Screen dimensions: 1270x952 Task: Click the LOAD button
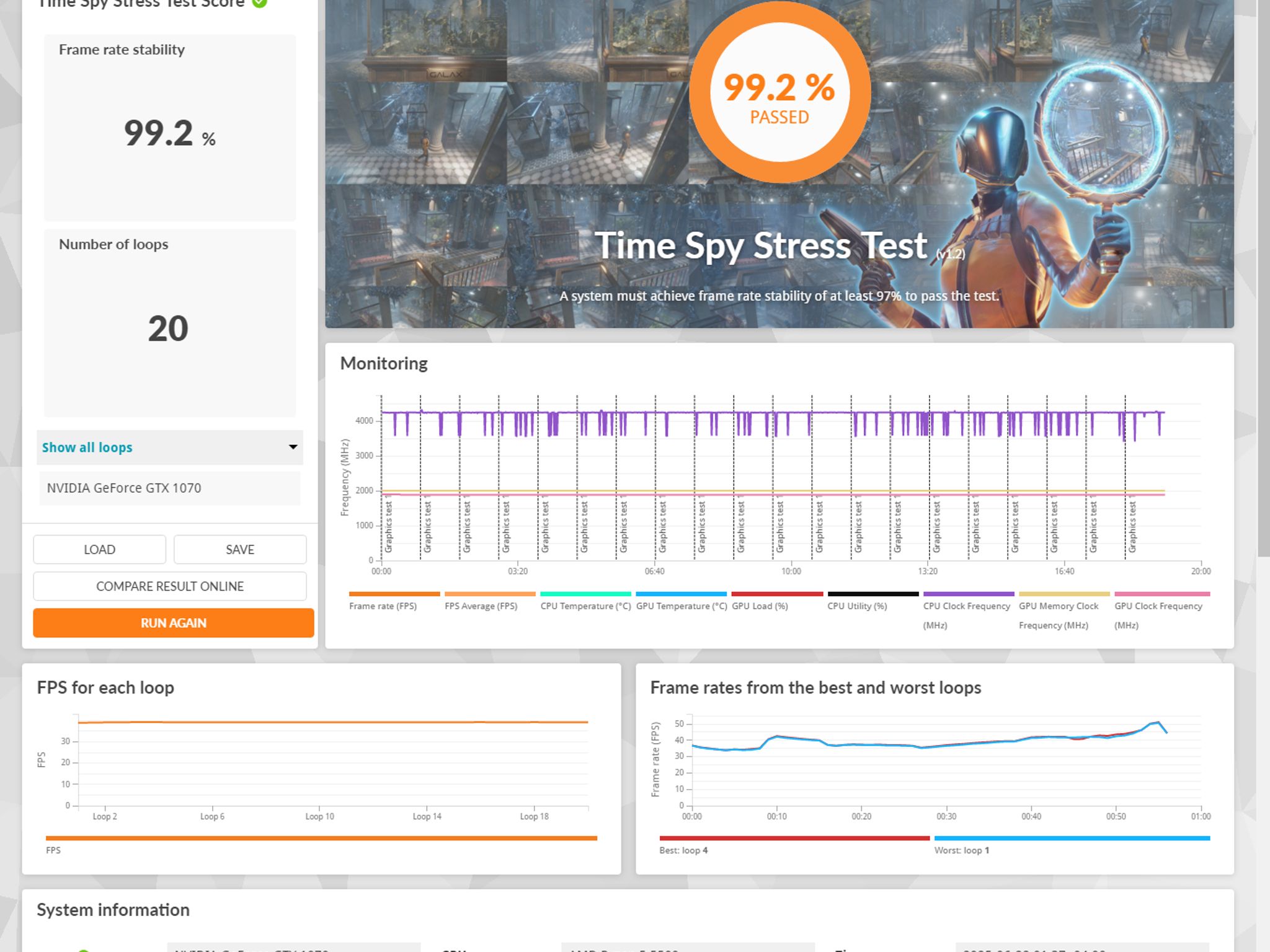(x=100, y=549)
